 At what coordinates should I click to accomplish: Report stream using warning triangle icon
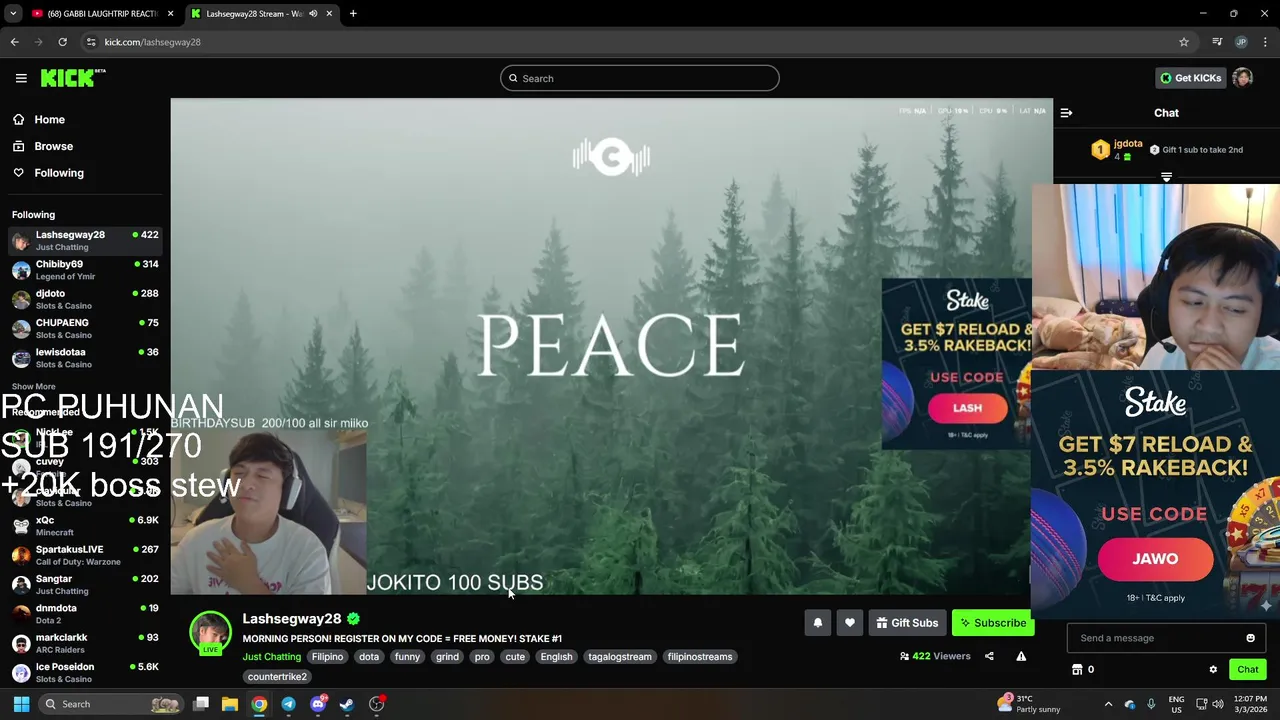click(x=1021, y=656)
